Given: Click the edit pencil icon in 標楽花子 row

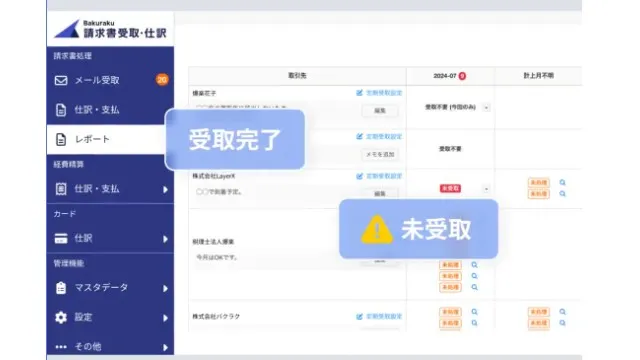Looking at the screenshot, I should coord(359,93).
